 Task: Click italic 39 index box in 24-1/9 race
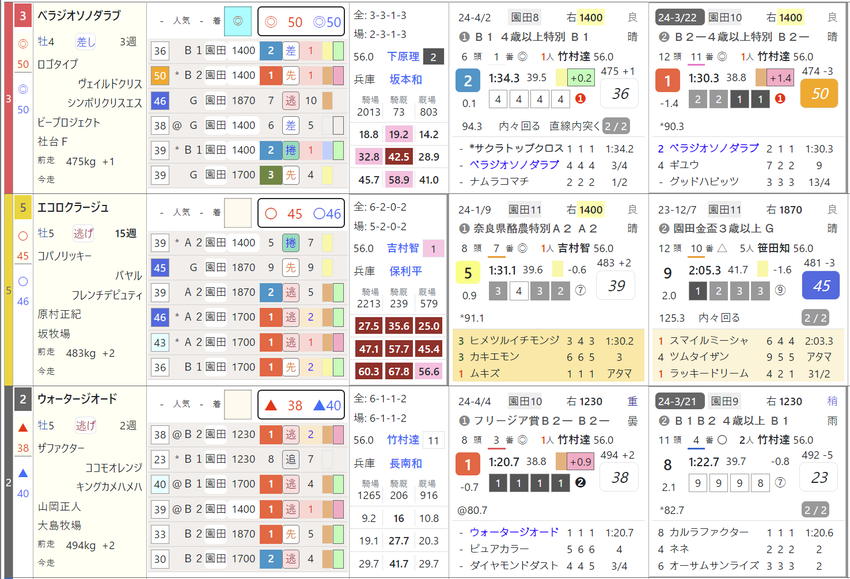[x=616, y=285]
